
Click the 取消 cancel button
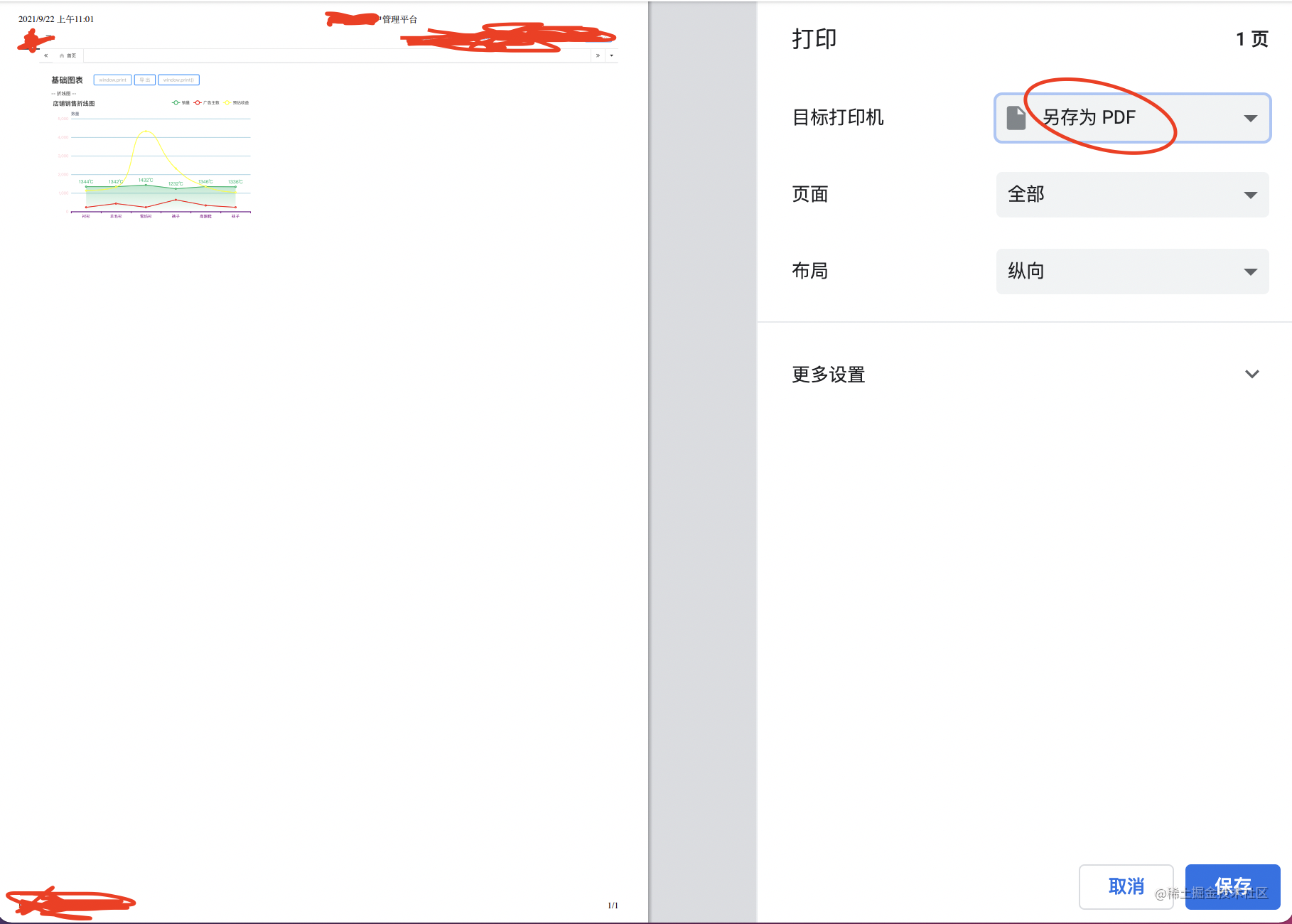tap(1126, 886)
